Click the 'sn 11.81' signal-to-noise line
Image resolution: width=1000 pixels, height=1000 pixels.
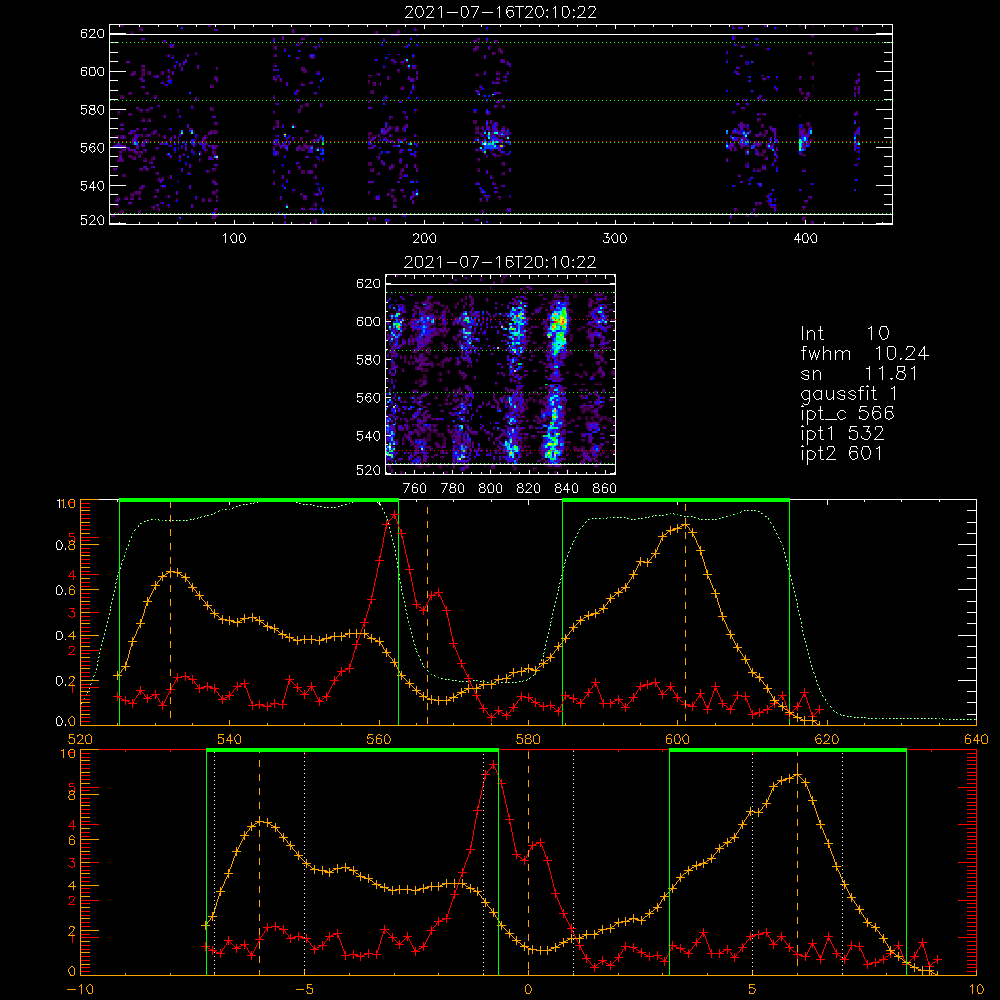pos(859,373)
